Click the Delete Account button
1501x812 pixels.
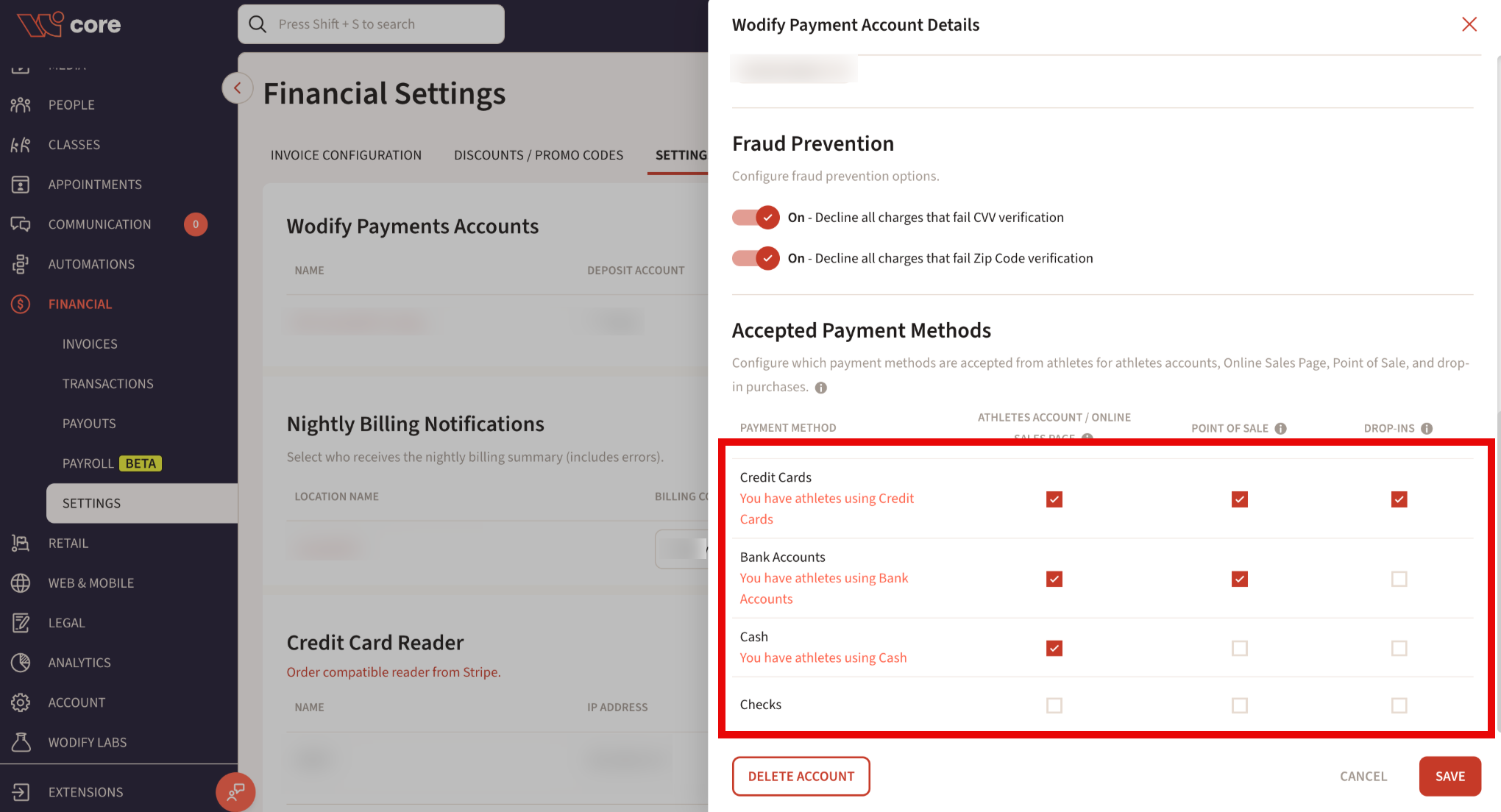[x=801, y=776]
